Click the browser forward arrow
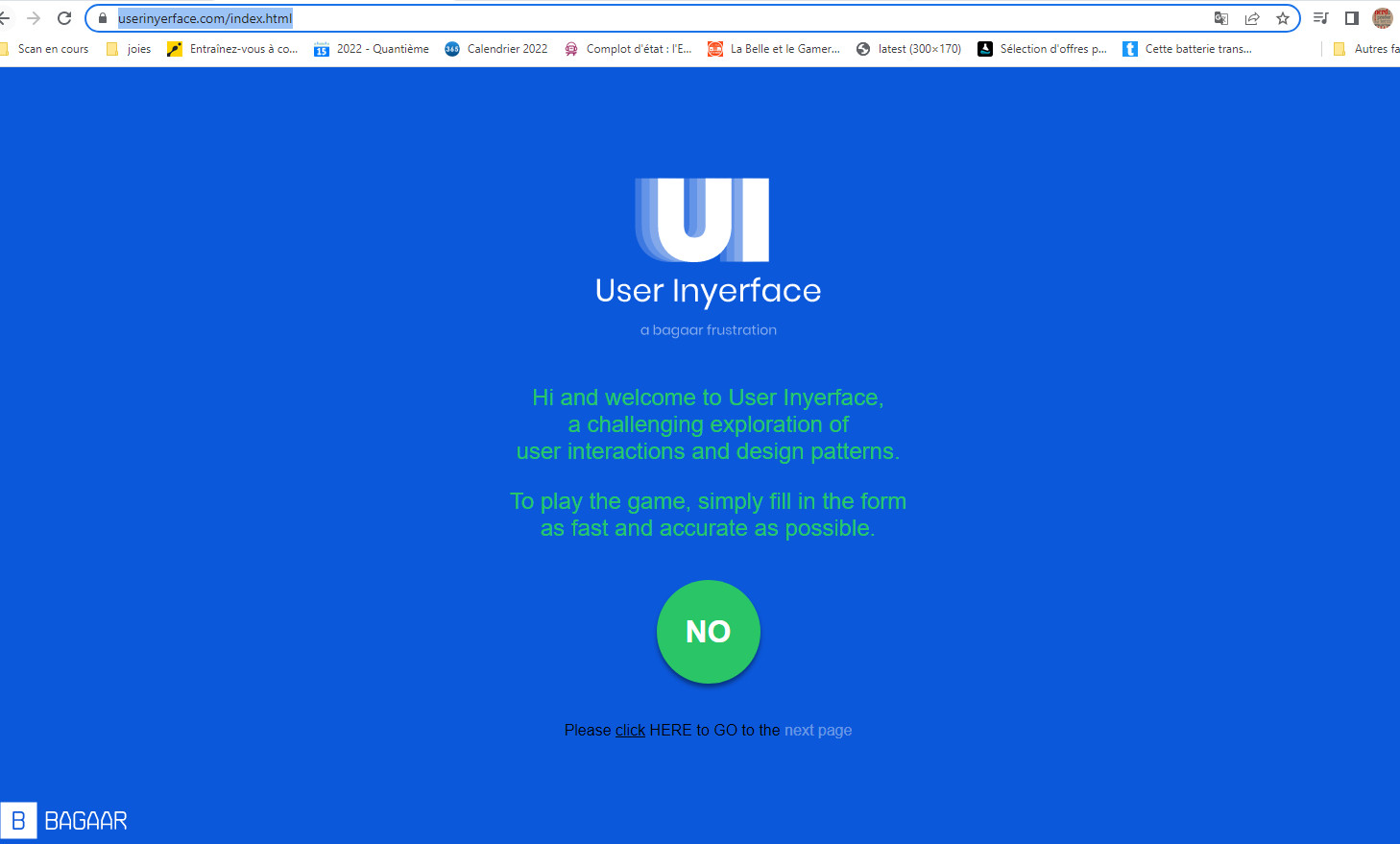 [x=34, y=18]
